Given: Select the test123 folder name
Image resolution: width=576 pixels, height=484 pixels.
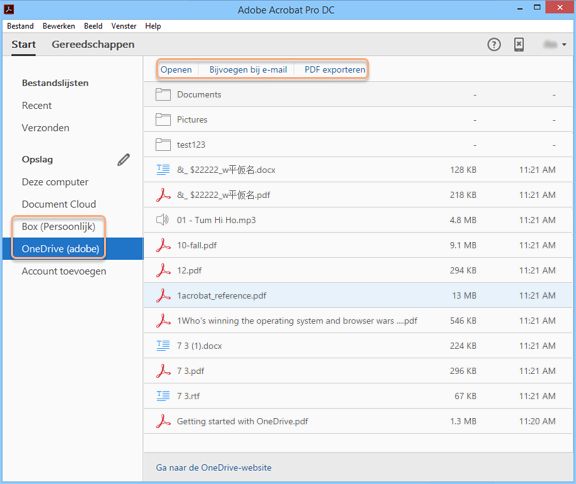Looking at the screenshot, I should (x=191, y=145).
